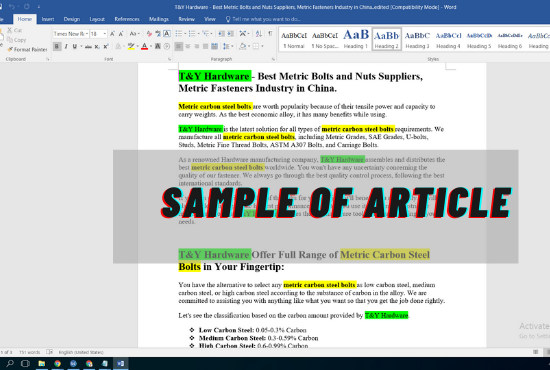Switch to the Insert tab
This screenshot has height=370, width=550.
[x=48, y=19]
